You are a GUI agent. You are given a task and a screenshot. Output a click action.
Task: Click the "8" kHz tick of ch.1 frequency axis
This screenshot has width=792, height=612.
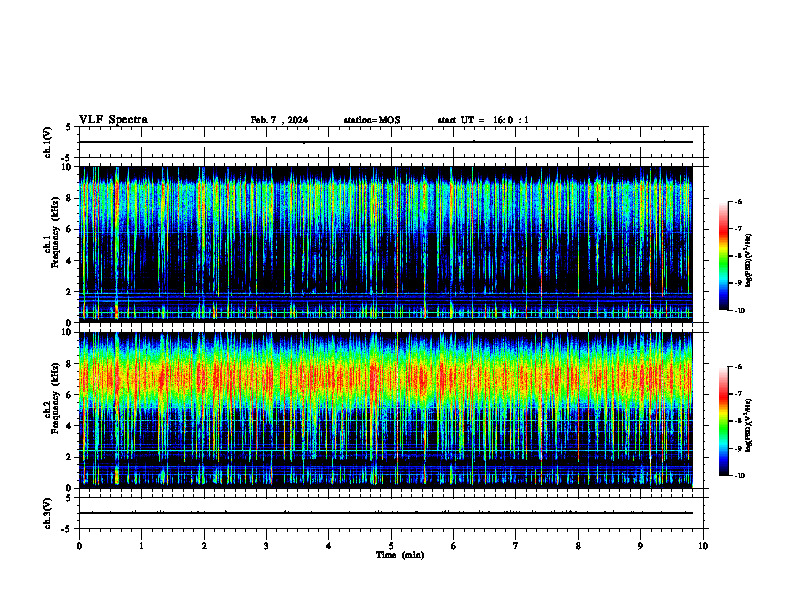70,198
